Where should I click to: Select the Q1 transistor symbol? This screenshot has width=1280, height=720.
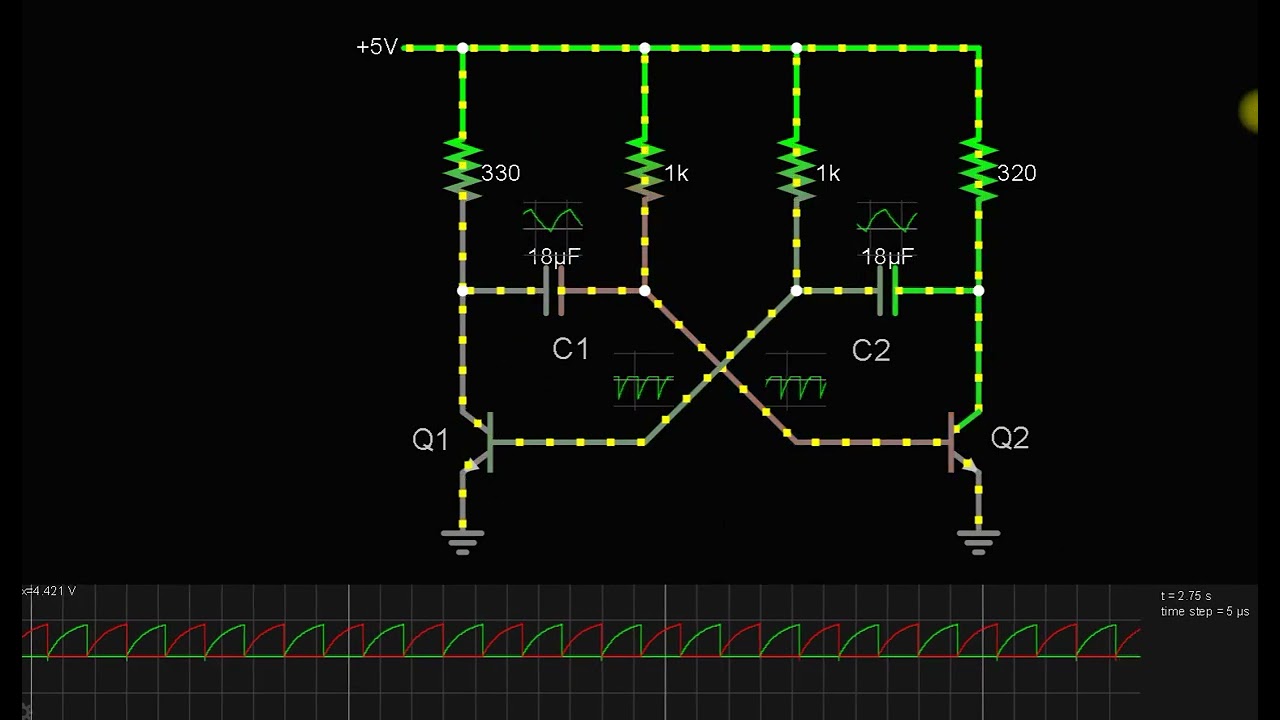(478, 441)
